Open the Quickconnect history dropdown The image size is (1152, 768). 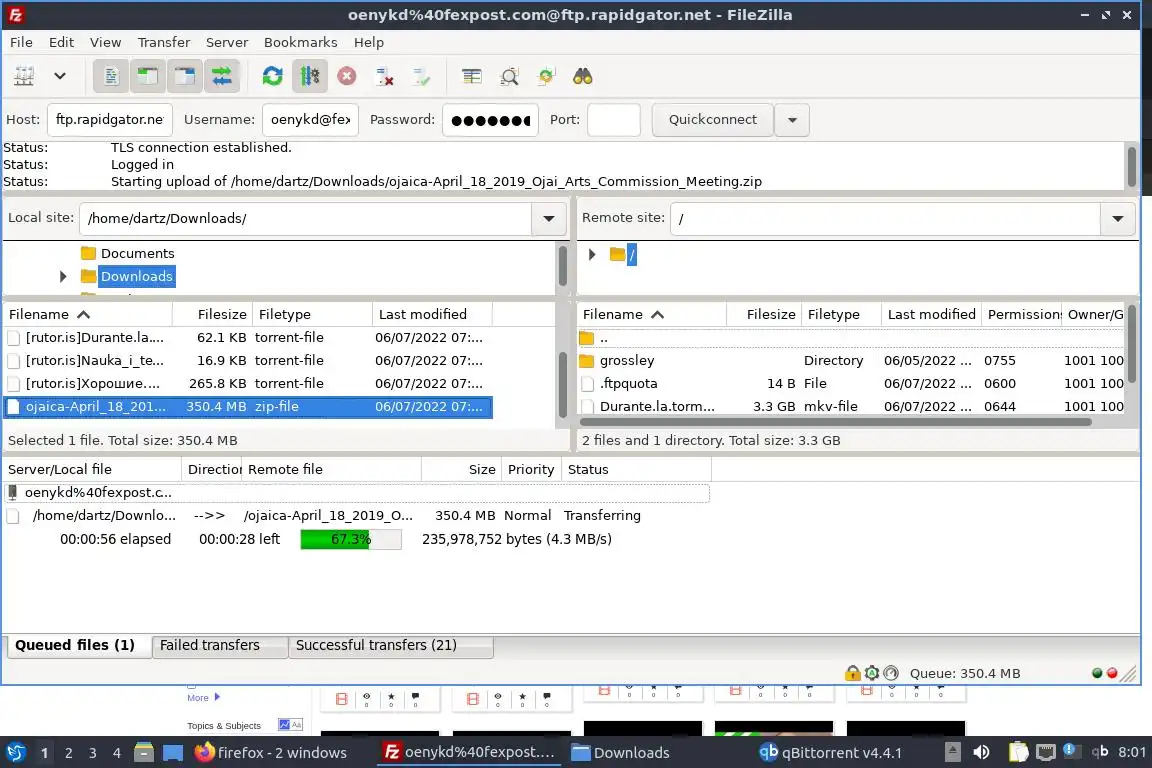792,120
